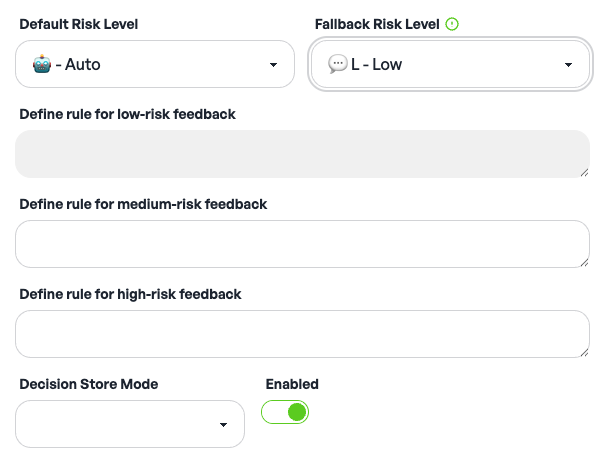
Task: Click the resize grip on medium-risk rule box
Action: point(583,261)
